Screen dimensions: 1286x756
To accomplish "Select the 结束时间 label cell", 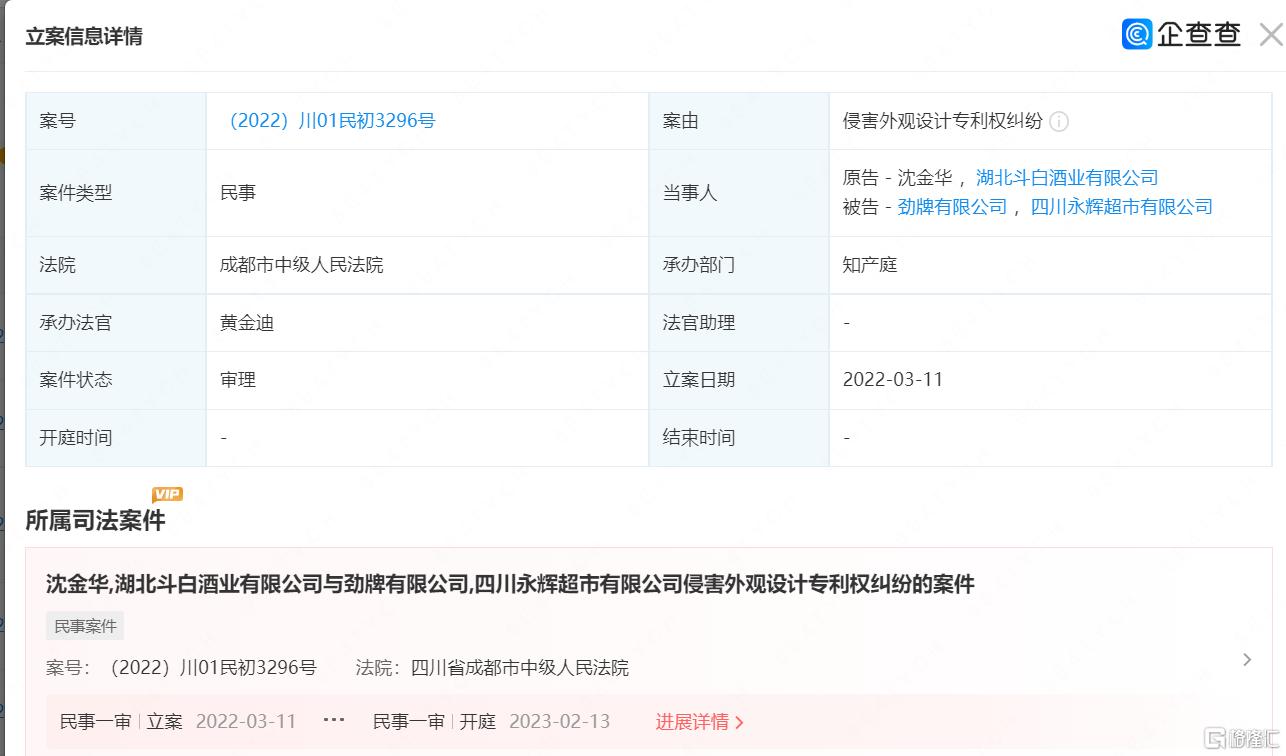I will coord(739,438).
